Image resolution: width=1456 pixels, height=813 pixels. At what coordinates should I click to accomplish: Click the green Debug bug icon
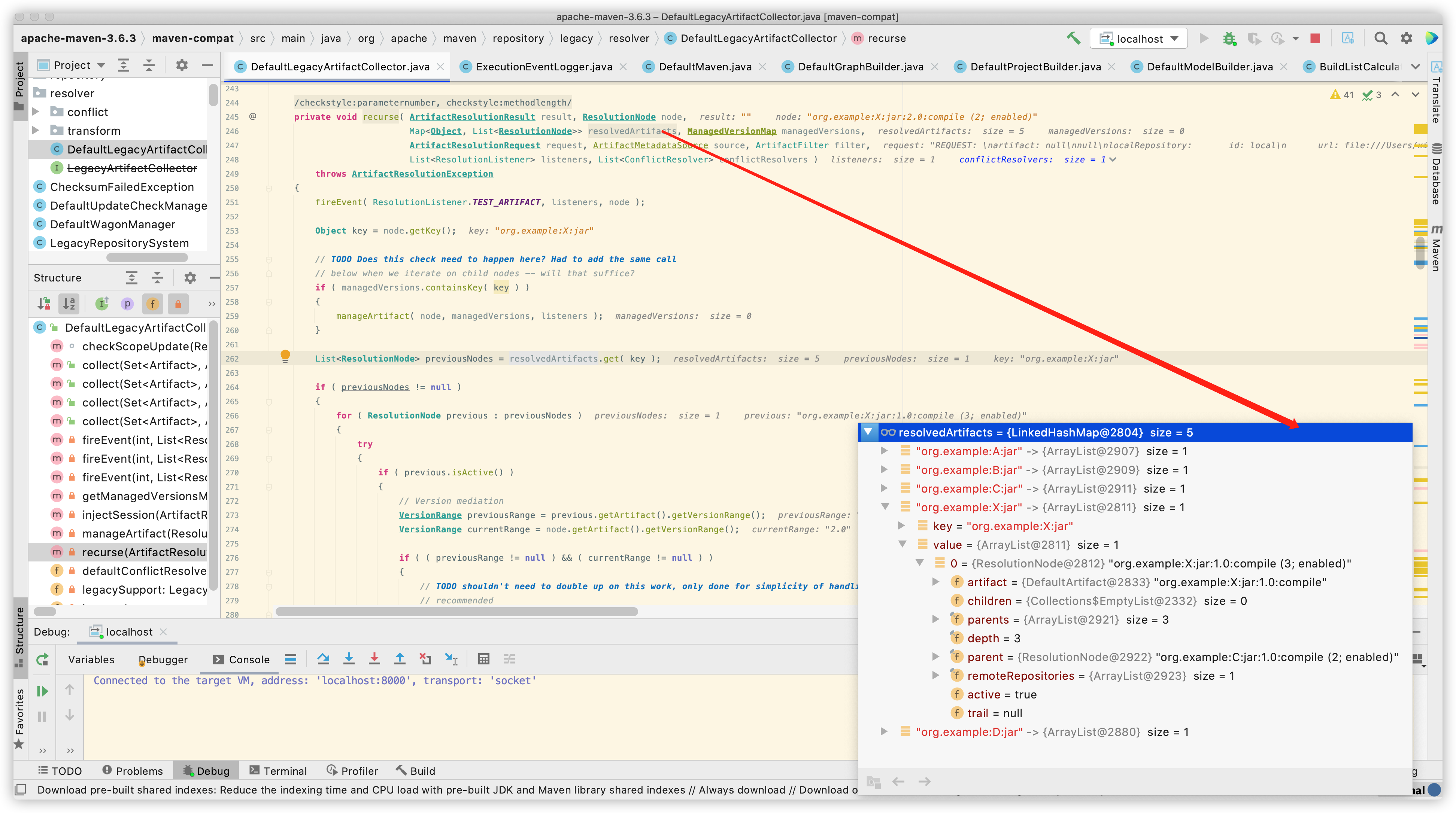click(1229, 39)
